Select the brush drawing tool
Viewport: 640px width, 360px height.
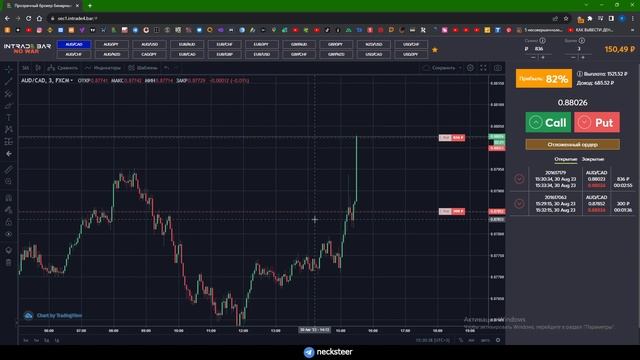(9, 106)
